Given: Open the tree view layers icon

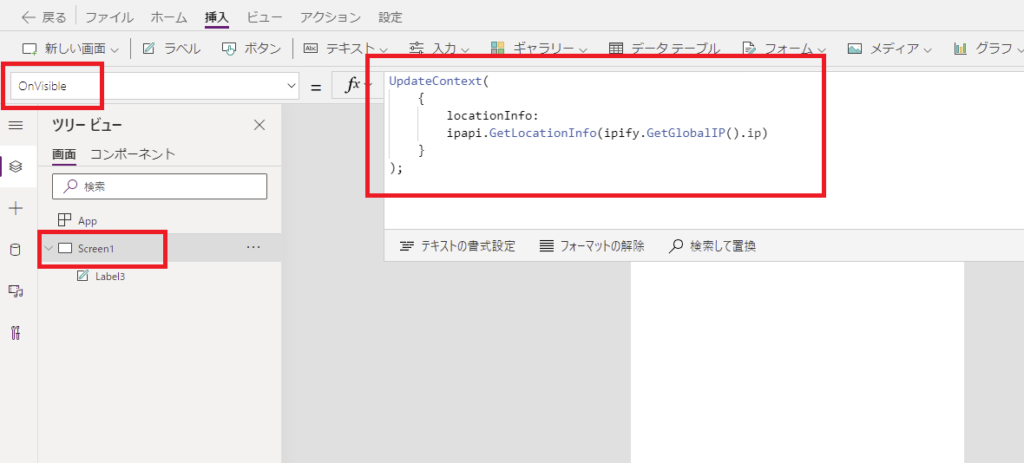Looking at the screenshot, I should point(16,167).
